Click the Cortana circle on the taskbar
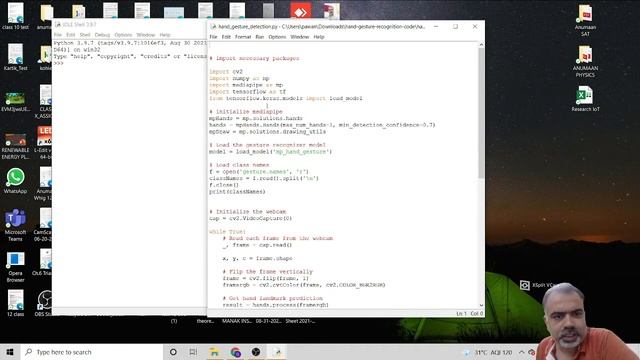 click(x=173, y=352)
